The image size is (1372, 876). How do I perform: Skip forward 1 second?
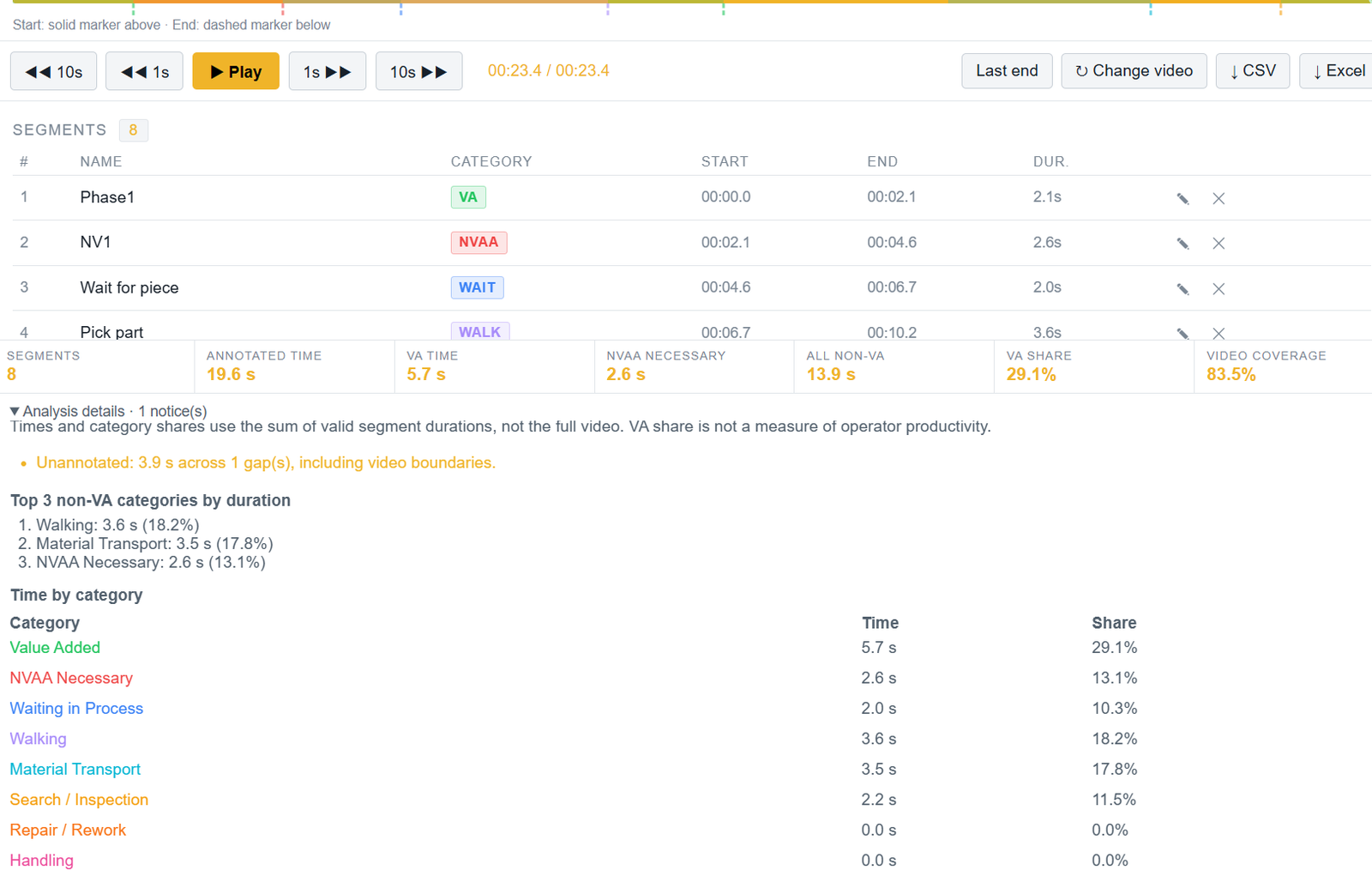click(x=328, y=71)
